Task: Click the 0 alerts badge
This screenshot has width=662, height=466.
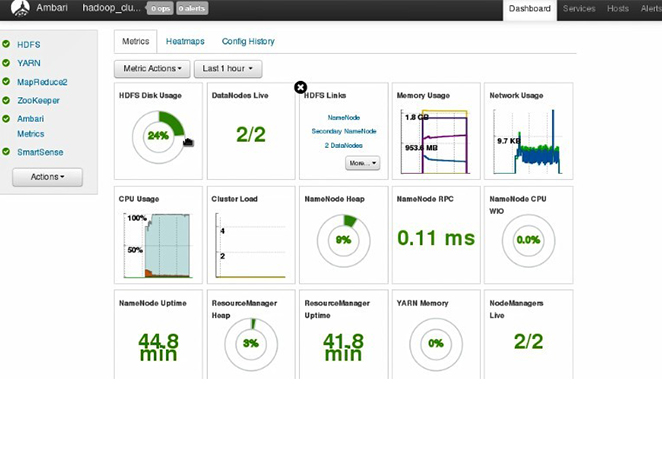Action: pos(193,9)
